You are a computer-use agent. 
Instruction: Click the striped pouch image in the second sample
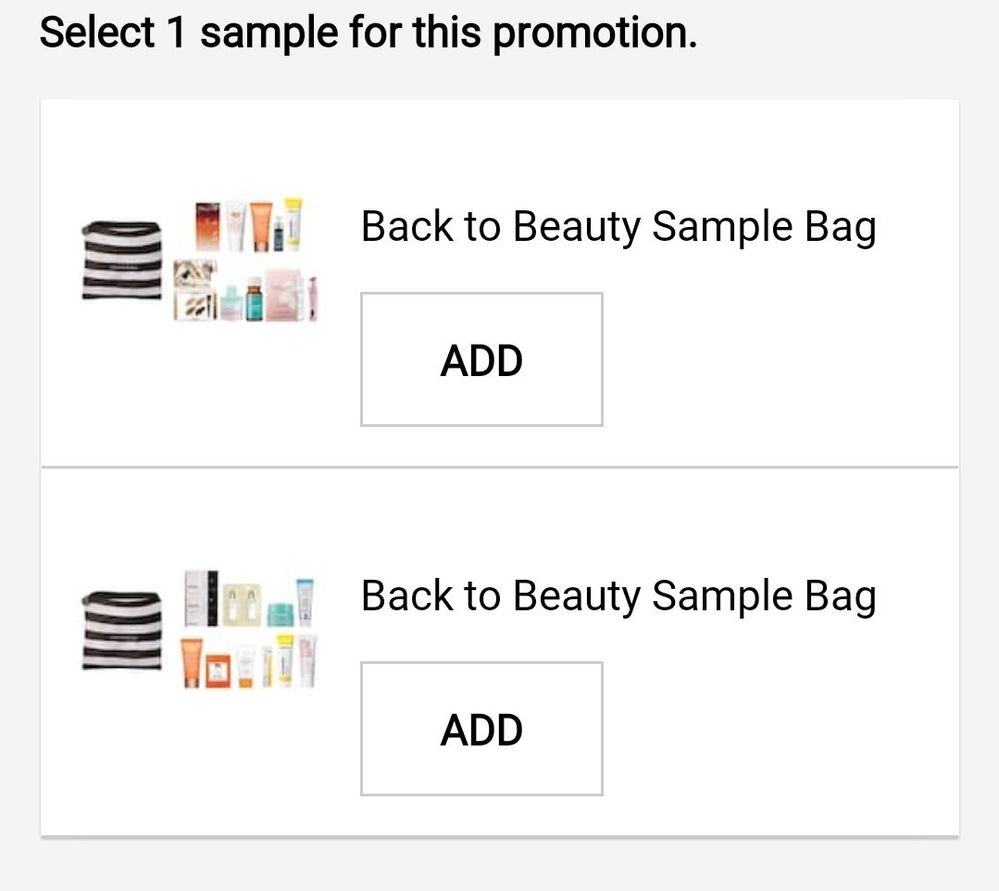click(x=121, y=629)
